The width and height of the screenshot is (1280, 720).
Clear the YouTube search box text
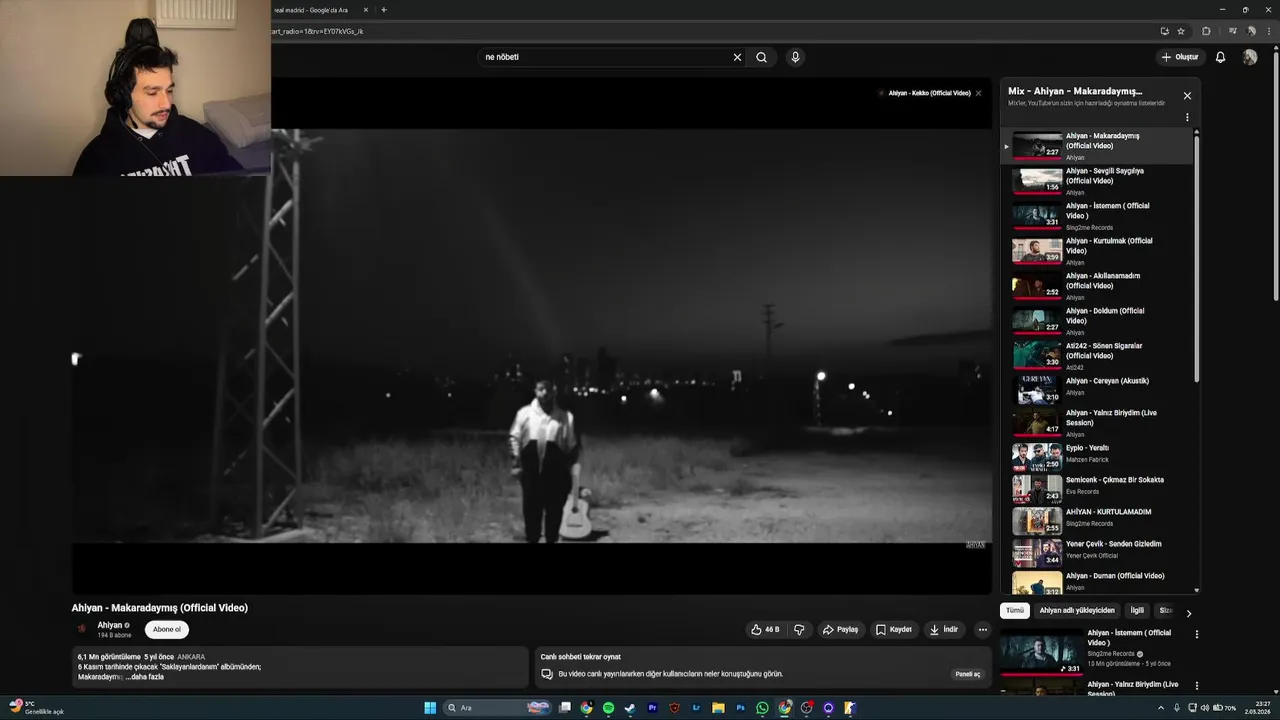coord(737,57)
